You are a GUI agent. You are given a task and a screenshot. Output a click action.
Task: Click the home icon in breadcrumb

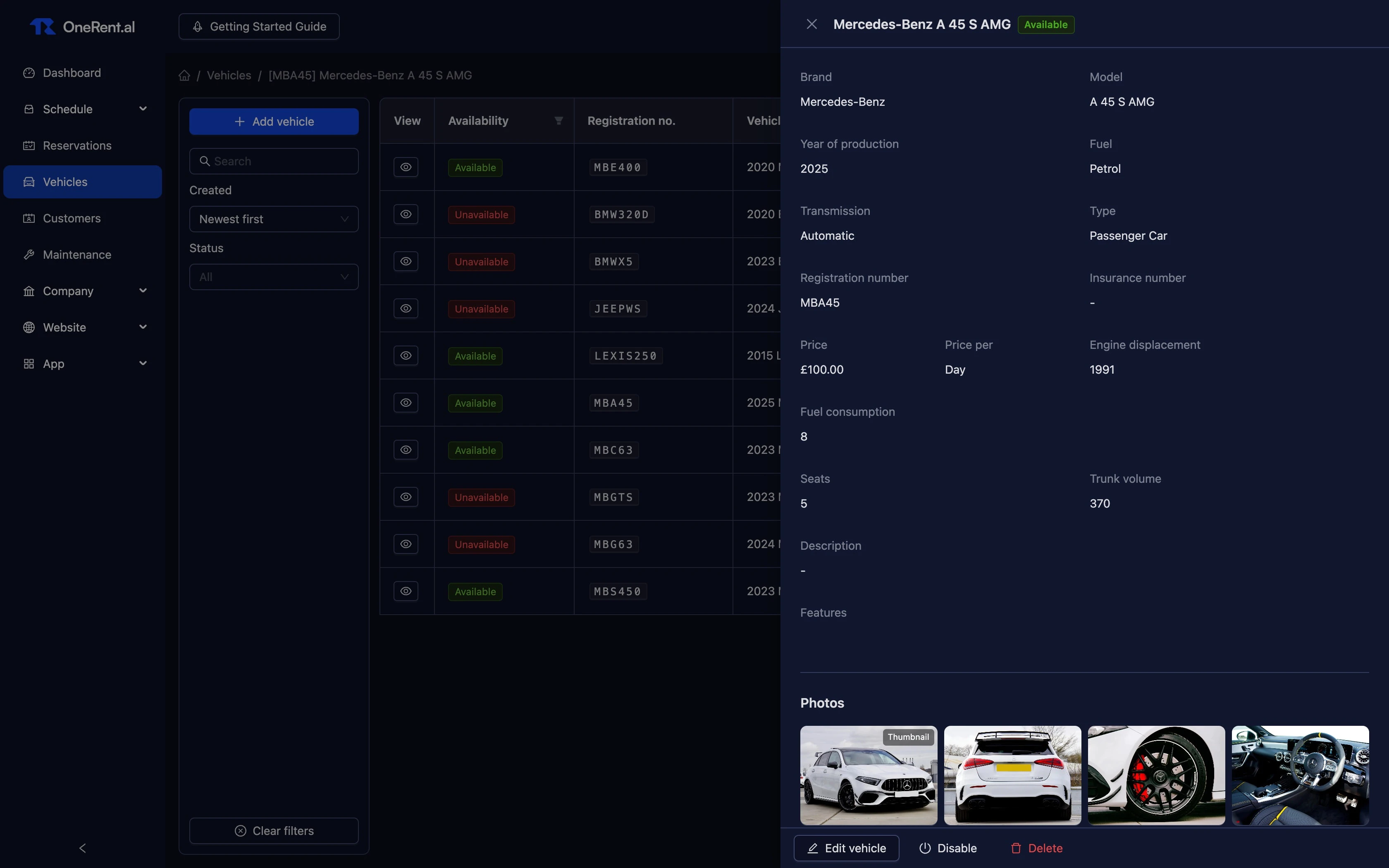point(184,75)
